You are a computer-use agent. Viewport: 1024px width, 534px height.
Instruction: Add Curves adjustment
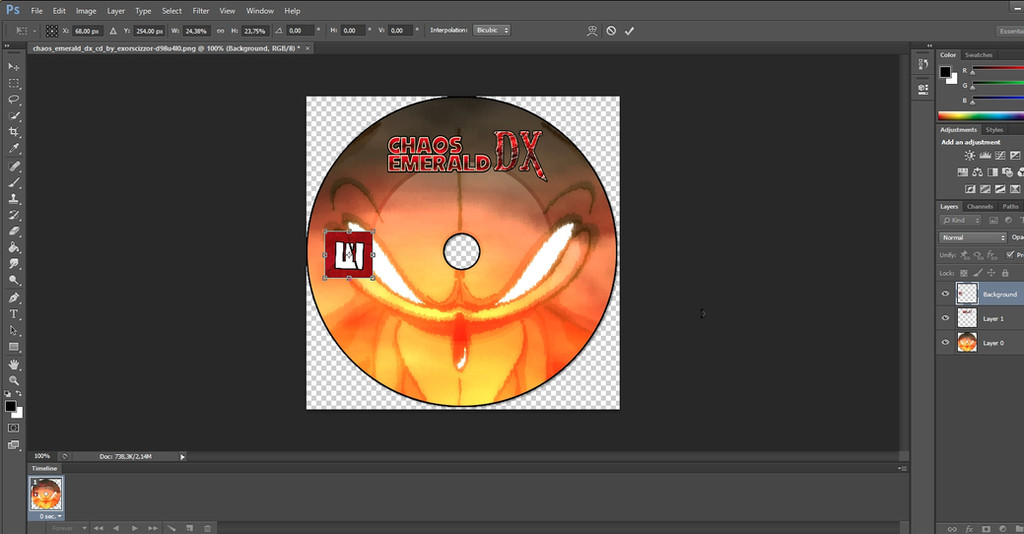pos(1000,155)
